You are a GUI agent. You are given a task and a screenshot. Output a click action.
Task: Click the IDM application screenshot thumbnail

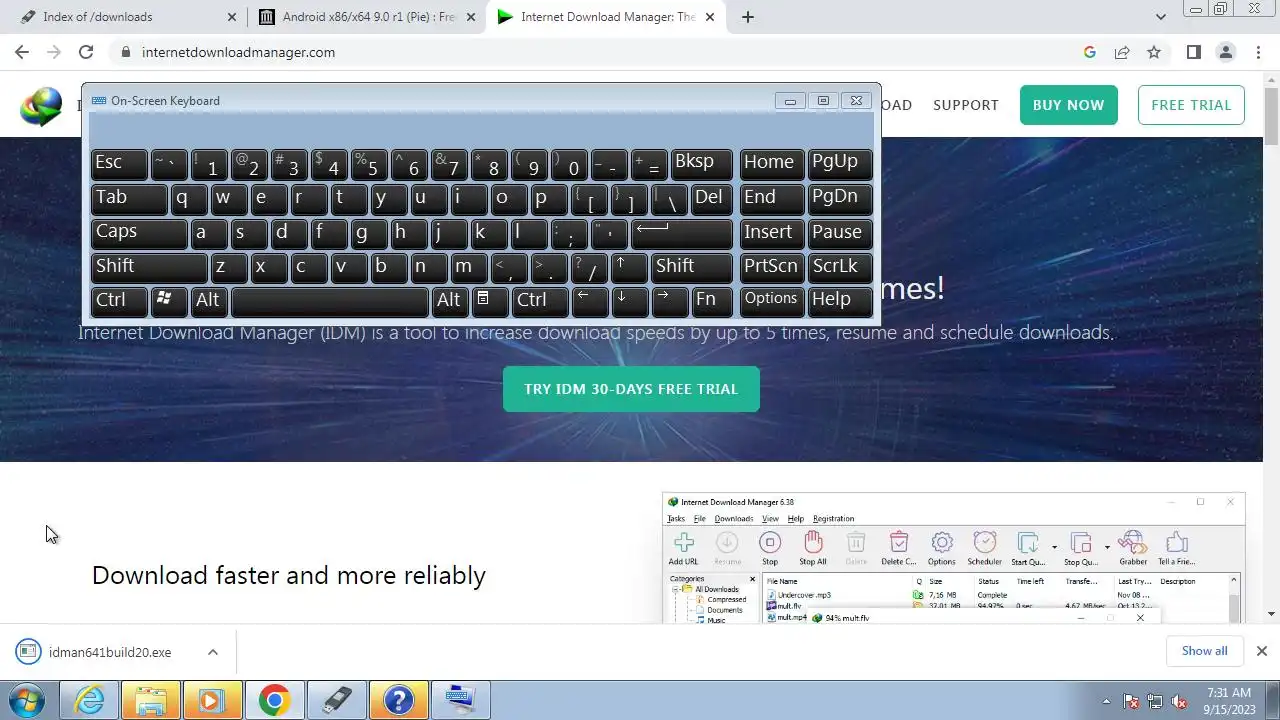pos(953,558)
